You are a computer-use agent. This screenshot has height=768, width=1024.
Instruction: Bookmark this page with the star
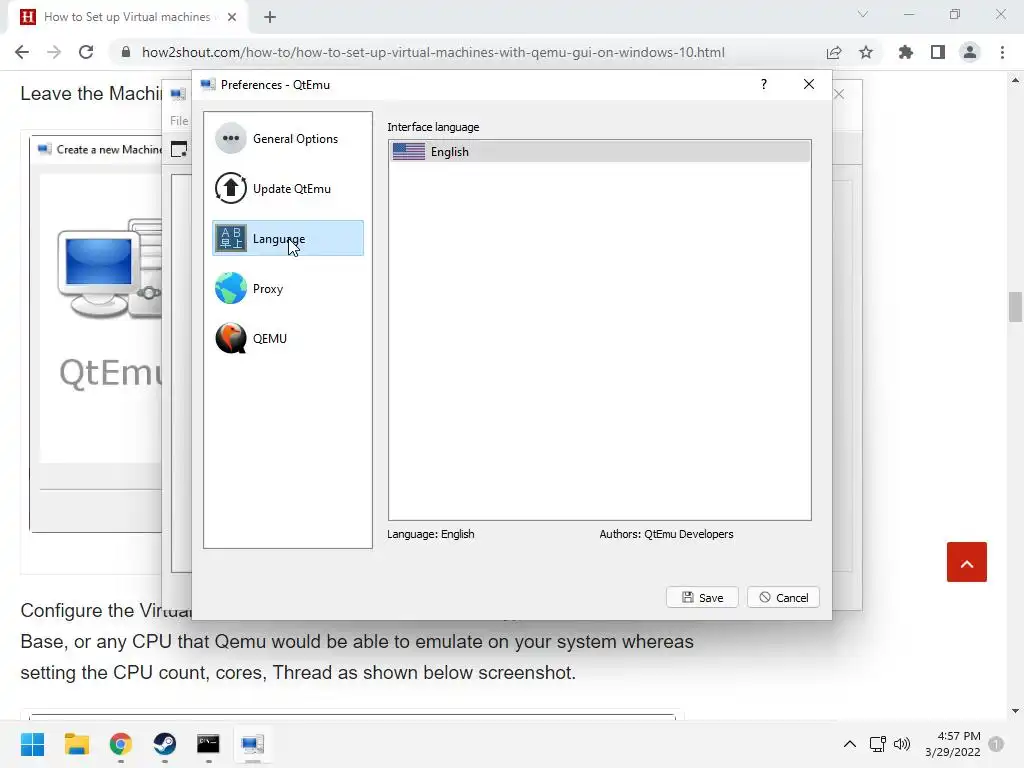(866, 52)
